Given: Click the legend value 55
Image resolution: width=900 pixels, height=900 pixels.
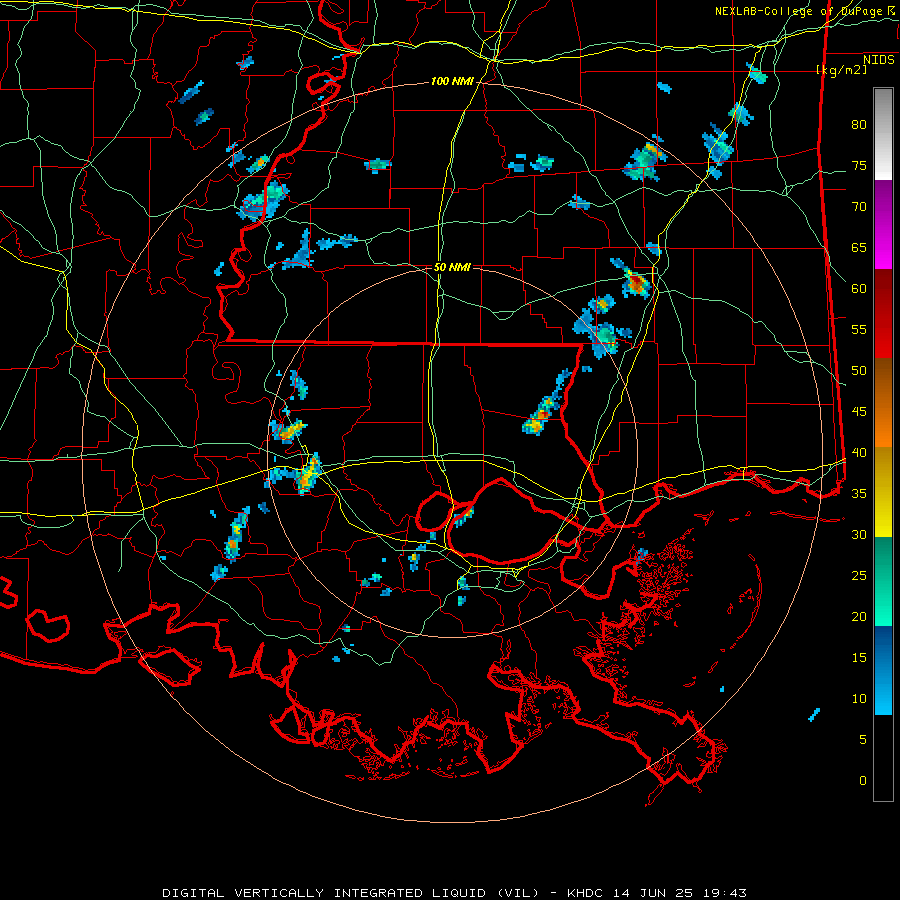Looking at the screenshot, I should [x=859, y=329].
